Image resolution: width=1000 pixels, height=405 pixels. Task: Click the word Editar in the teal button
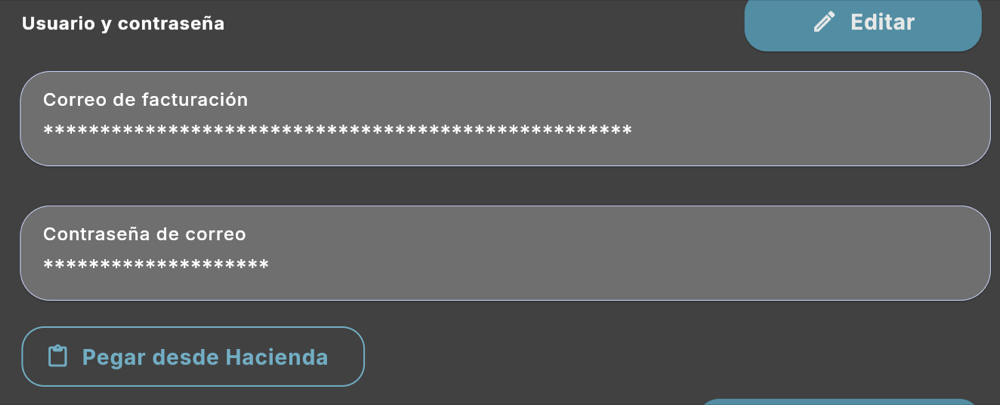[883, 22]
